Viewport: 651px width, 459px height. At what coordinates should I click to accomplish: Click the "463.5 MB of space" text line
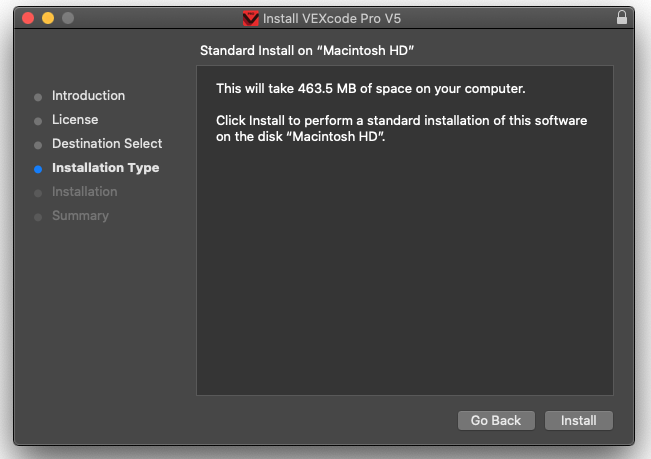click(x=371, y=89)
